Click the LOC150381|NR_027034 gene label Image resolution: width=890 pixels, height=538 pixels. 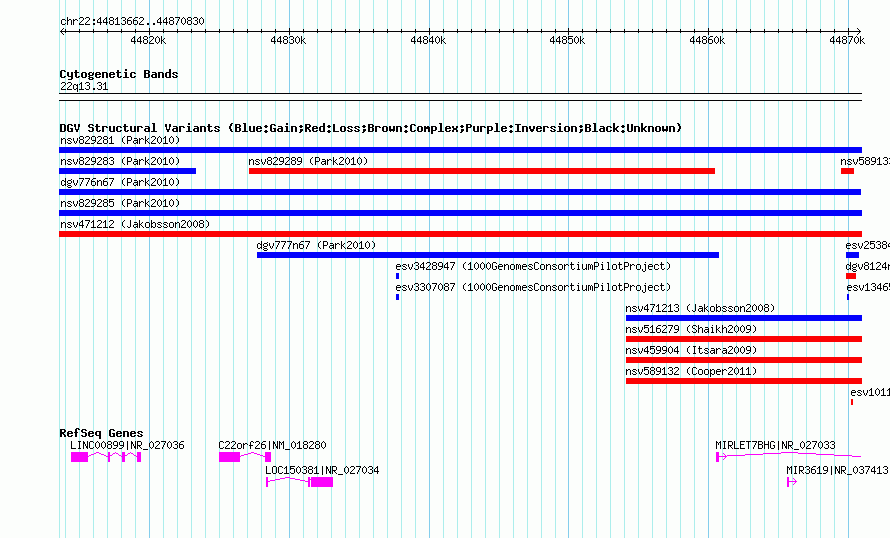322,470
